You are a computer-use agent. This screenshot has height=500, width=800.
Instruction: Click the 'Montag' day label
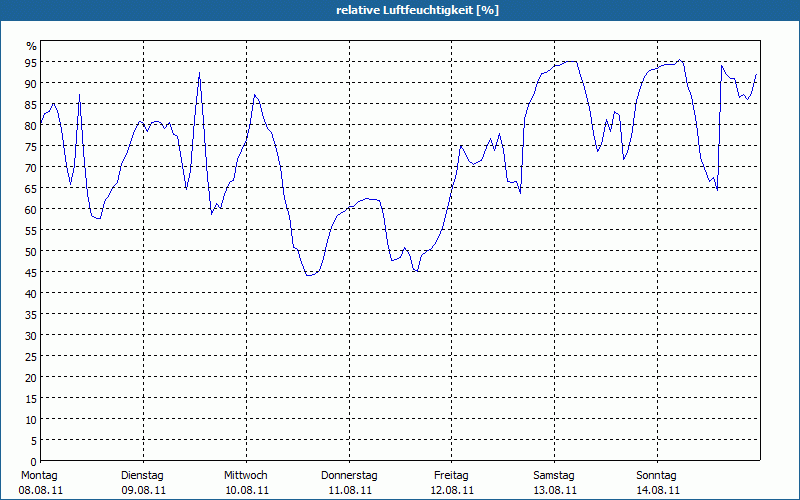click(39, 476)
